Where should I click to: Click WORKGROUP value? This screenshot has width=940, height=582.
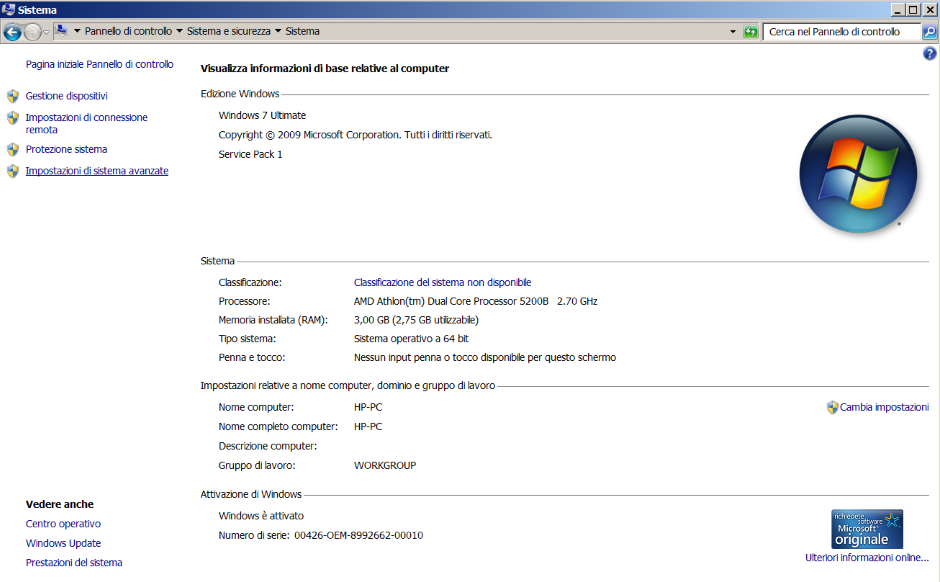pyautogui.click(x=385, y=465)
